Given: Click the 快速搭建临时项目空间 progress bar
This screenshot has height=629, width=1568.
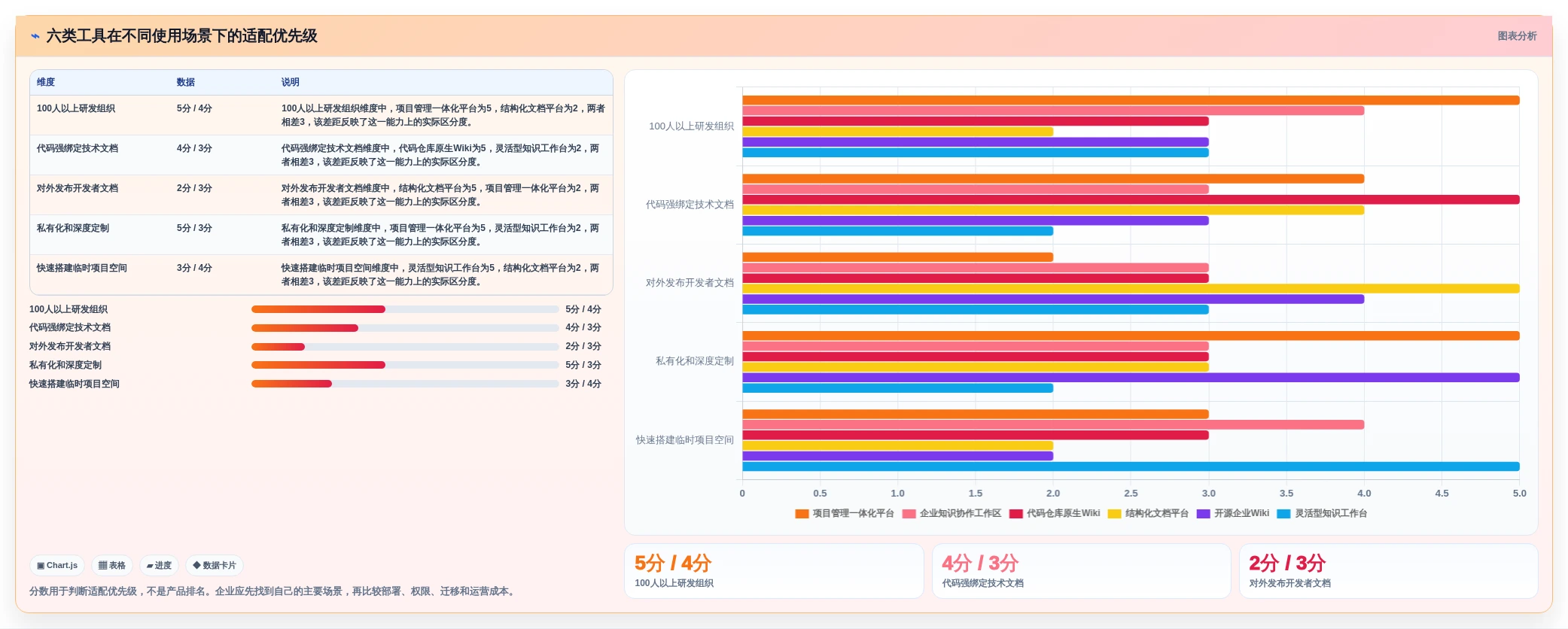Looking at the screenshot, I should [405, 384].
